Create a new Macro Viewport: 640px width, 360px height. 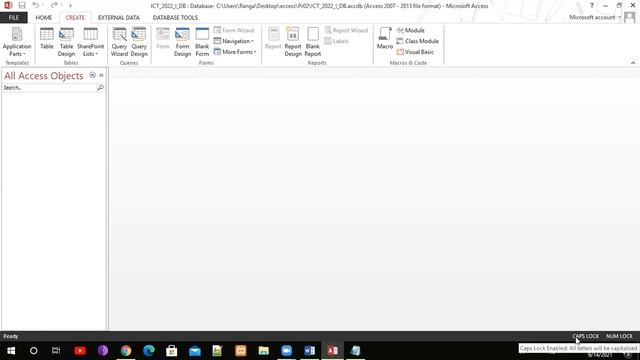pyautogui.click(x=384, y=39)
